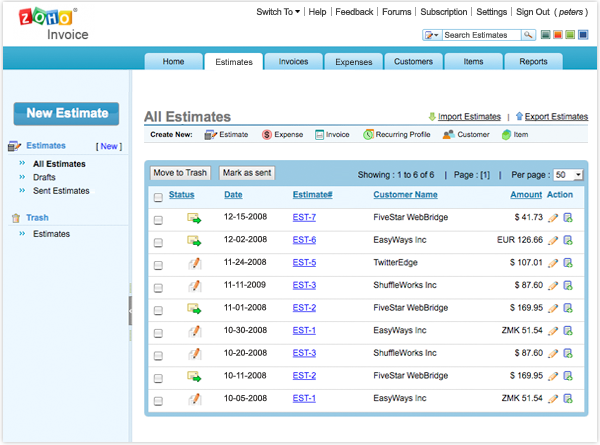Click the sent status icon for the 10-11-2008 estimate
Screen dimensions: 600x445
[194, 377]
